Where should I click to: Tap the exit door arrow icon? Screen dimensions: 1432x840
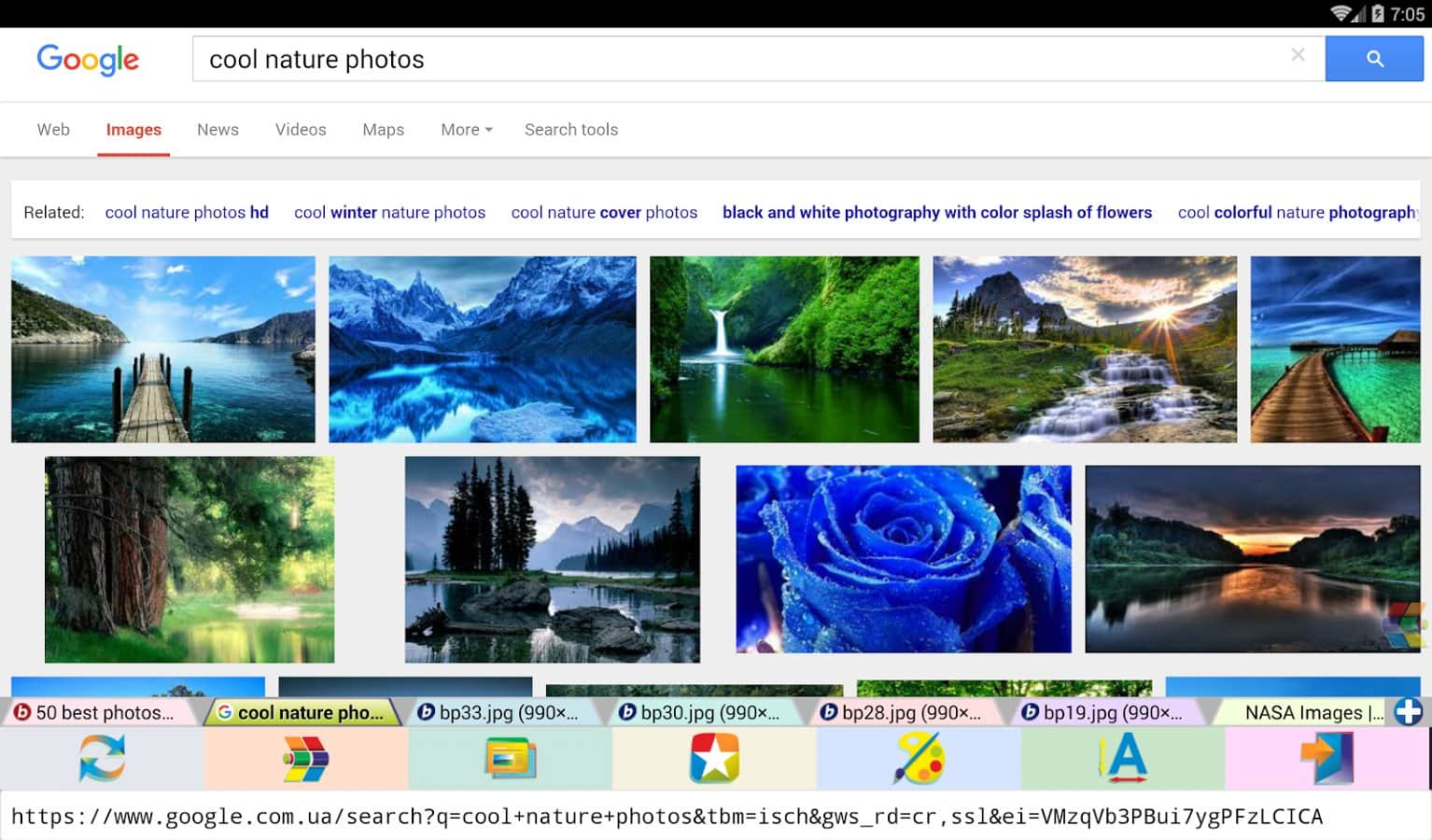point(1327,758)
